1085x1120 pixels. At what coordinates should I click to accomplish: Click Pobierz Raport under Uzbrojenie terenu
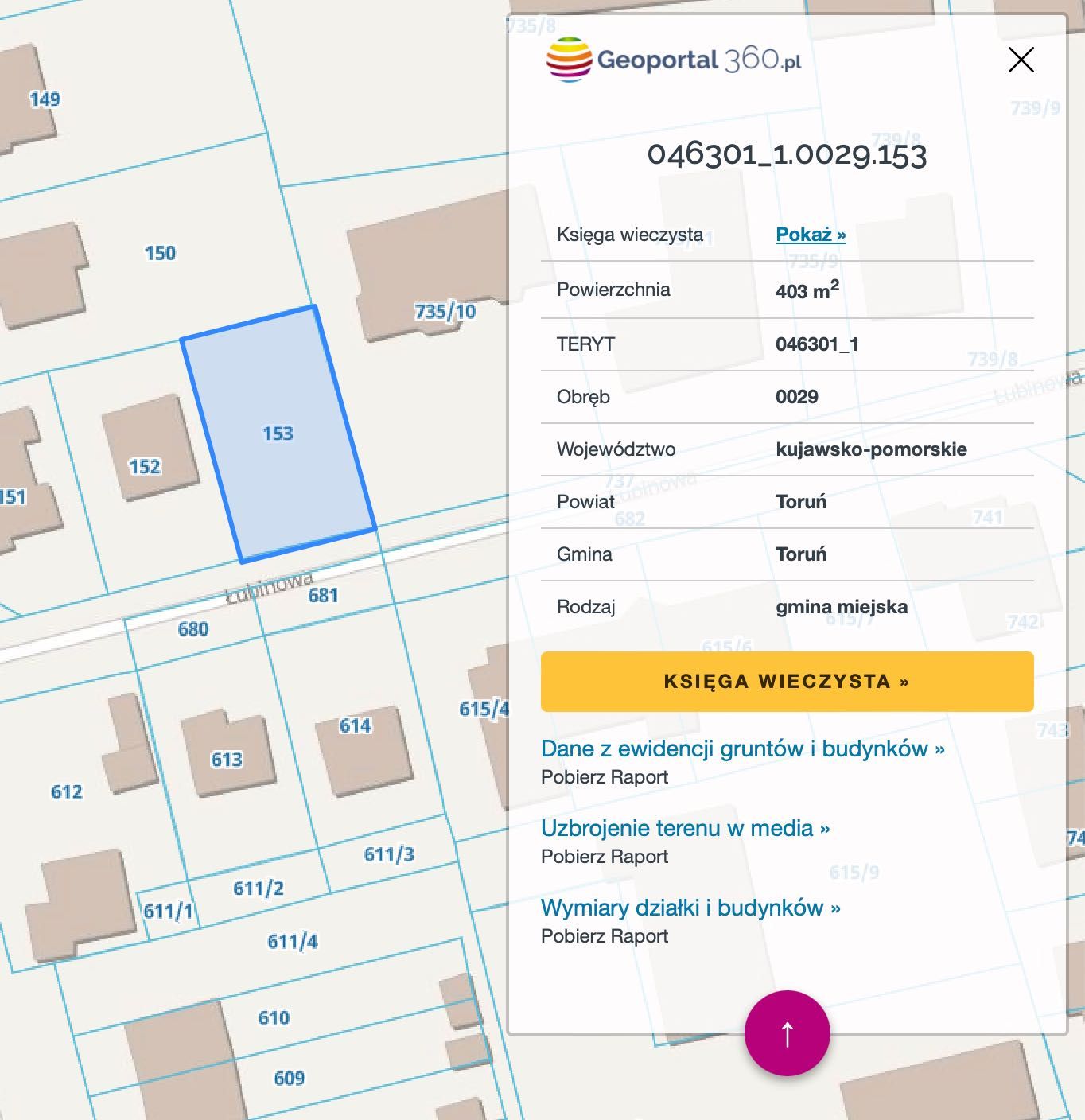(x=605, y=857)
